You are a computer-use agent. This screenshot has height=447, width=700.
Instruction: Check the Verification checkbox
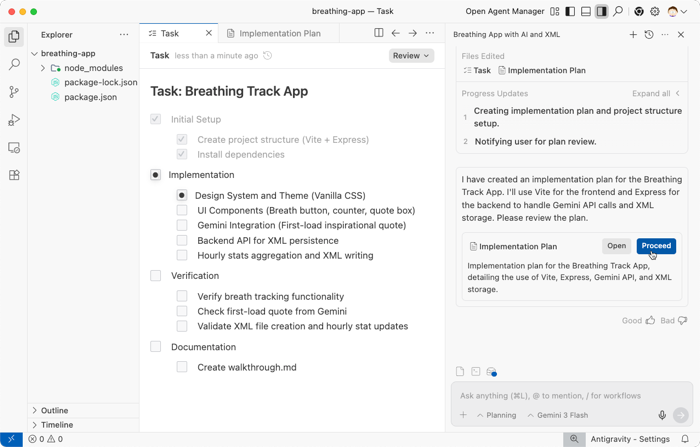click(156, 276)
